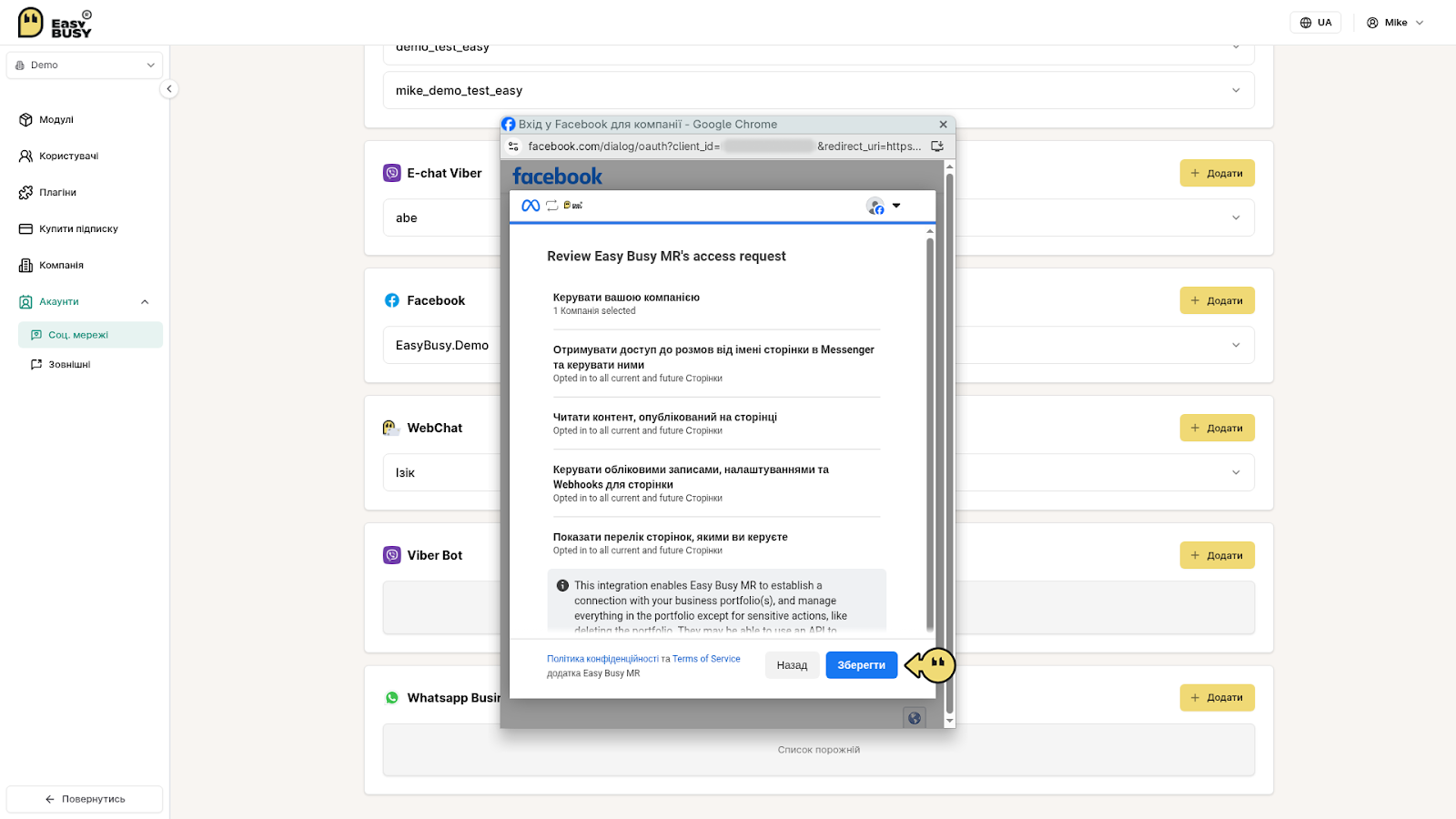Click the Читати контент permission item
This screenshot has height=819, width=1456.
click(x=665, y=423)
